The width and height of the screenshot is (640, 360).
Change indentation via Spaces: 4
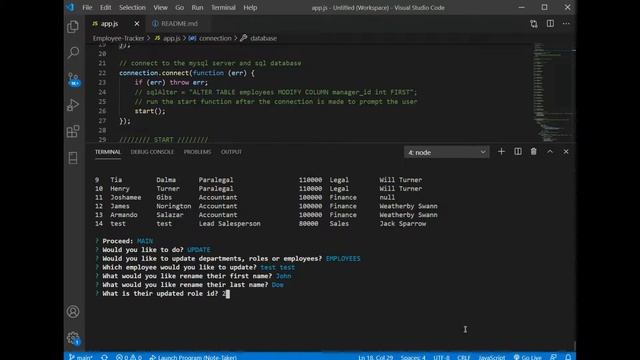coord(413,357)
